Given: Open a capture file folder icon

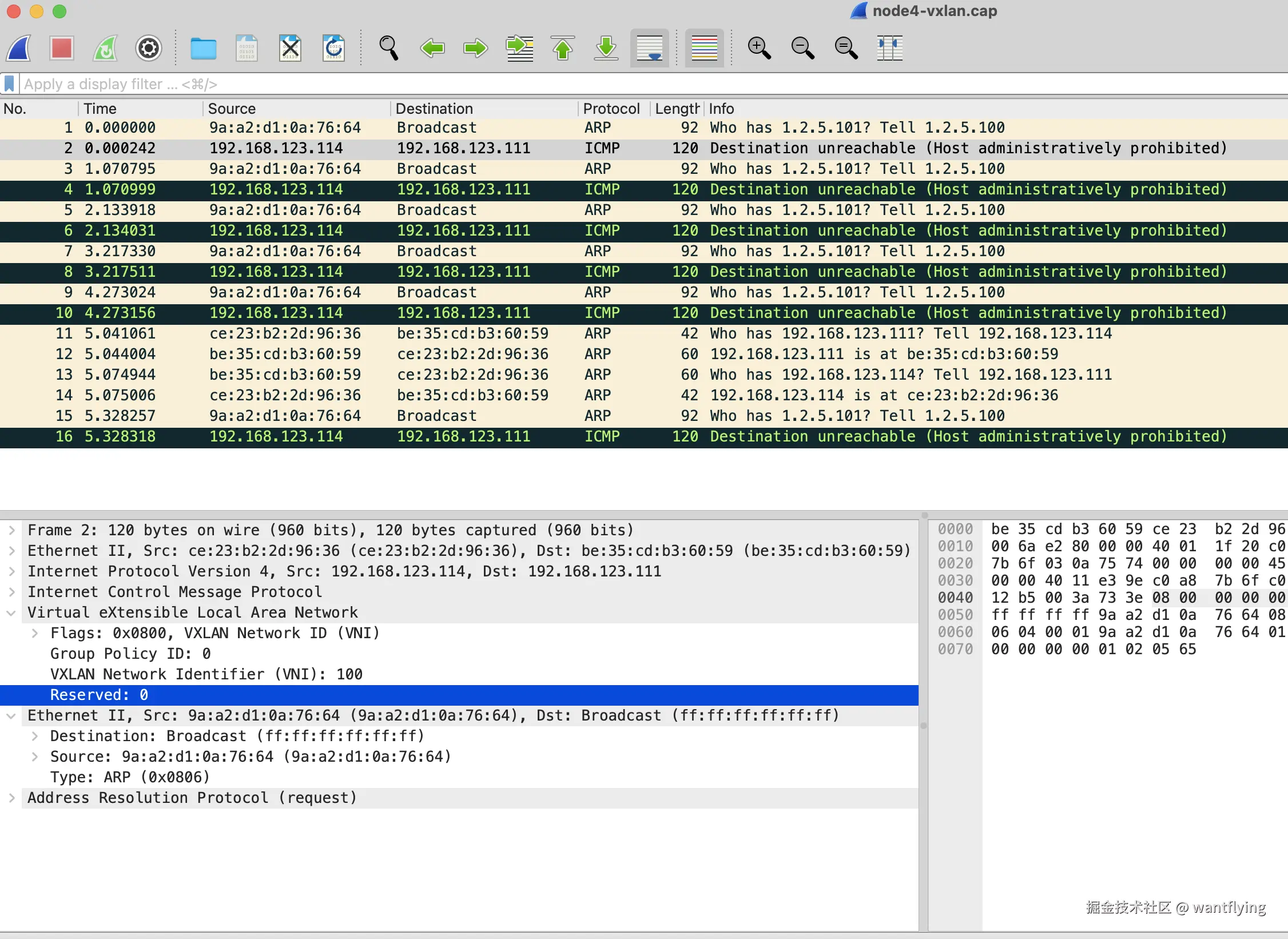Looking at the screenshot, I should tap(203, 48).
